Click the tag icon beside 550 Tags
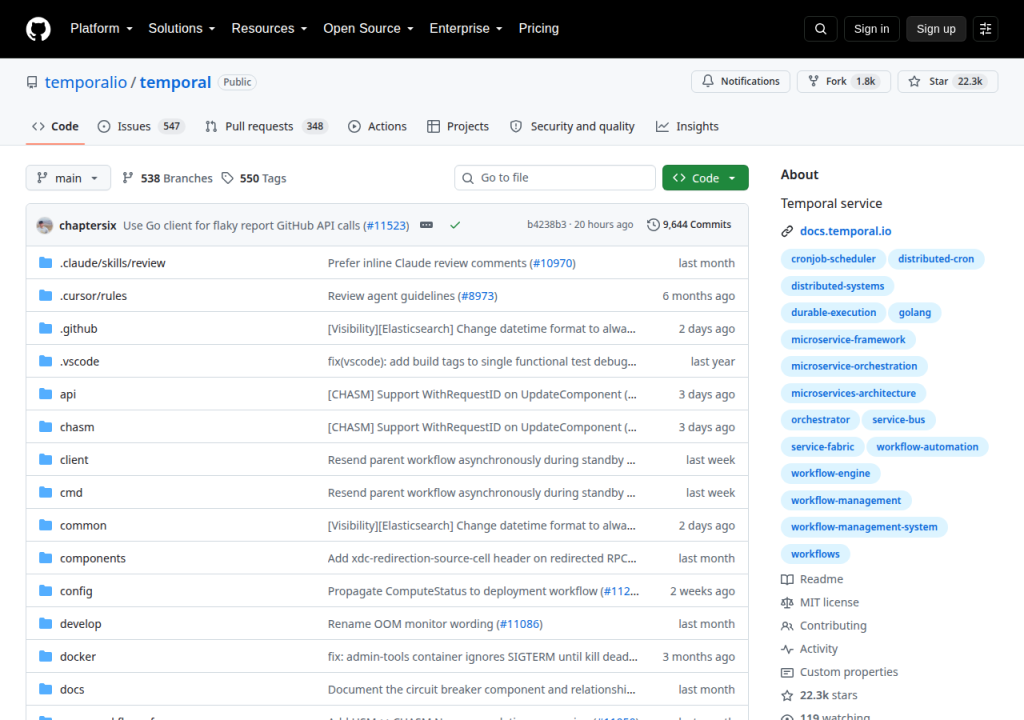 (227, 178)
